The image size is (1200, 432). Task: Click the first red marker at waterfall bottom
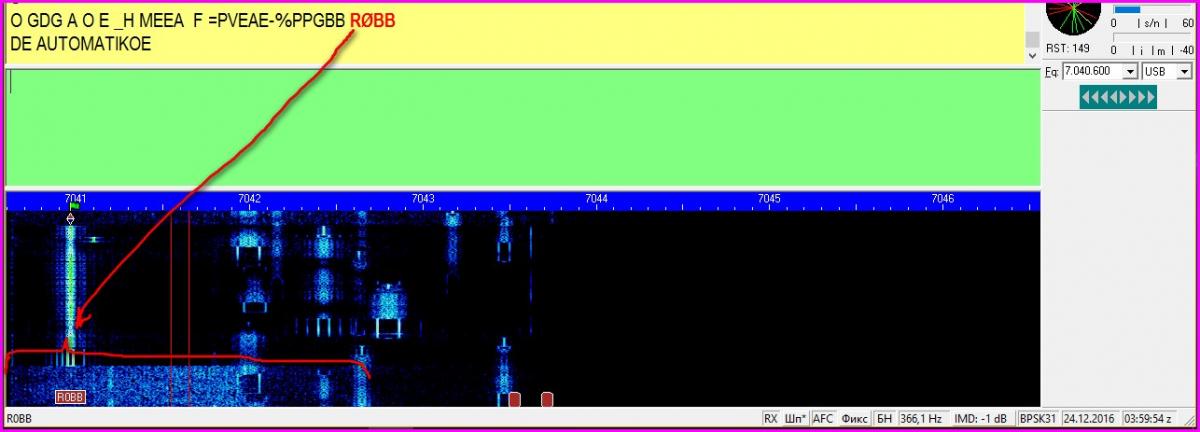click(x=514, y=399)
